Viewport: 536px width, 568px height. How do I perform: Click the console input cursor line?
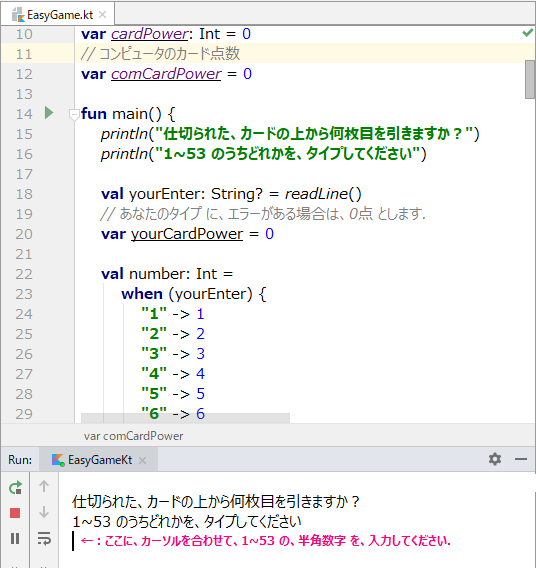pyautogui.click(x=73, y=541)
